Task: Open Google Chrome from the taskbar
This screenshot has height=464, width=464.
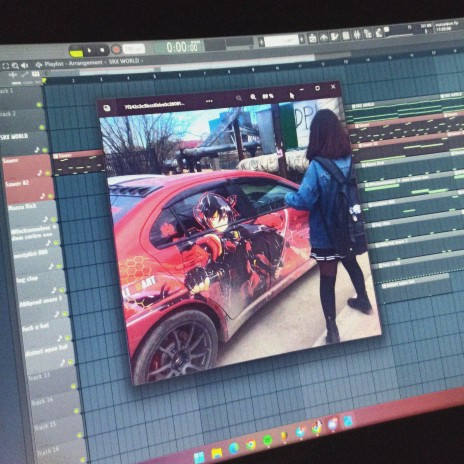Action: click(251, 444)
